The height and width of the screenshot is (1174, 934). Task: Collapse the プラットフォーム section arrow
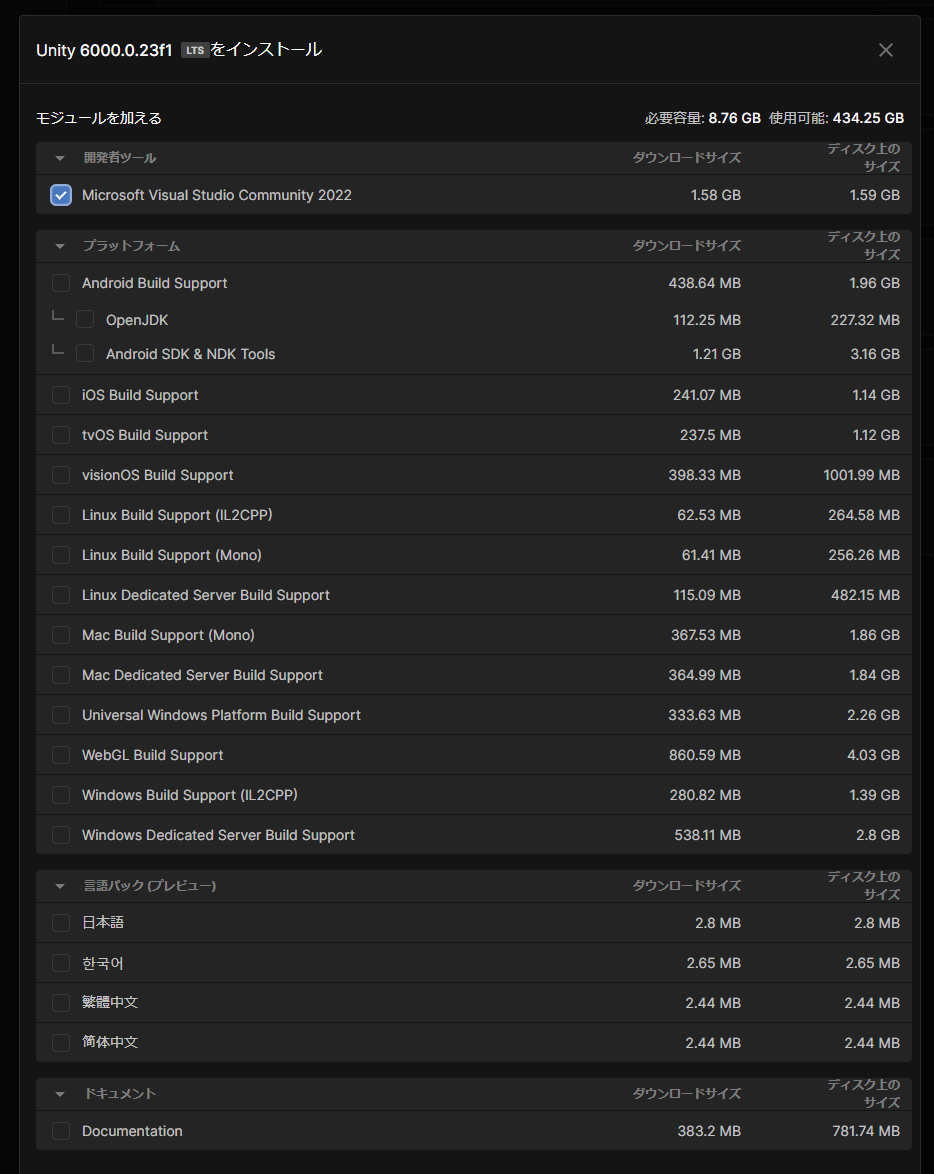(x=60, y=246)
